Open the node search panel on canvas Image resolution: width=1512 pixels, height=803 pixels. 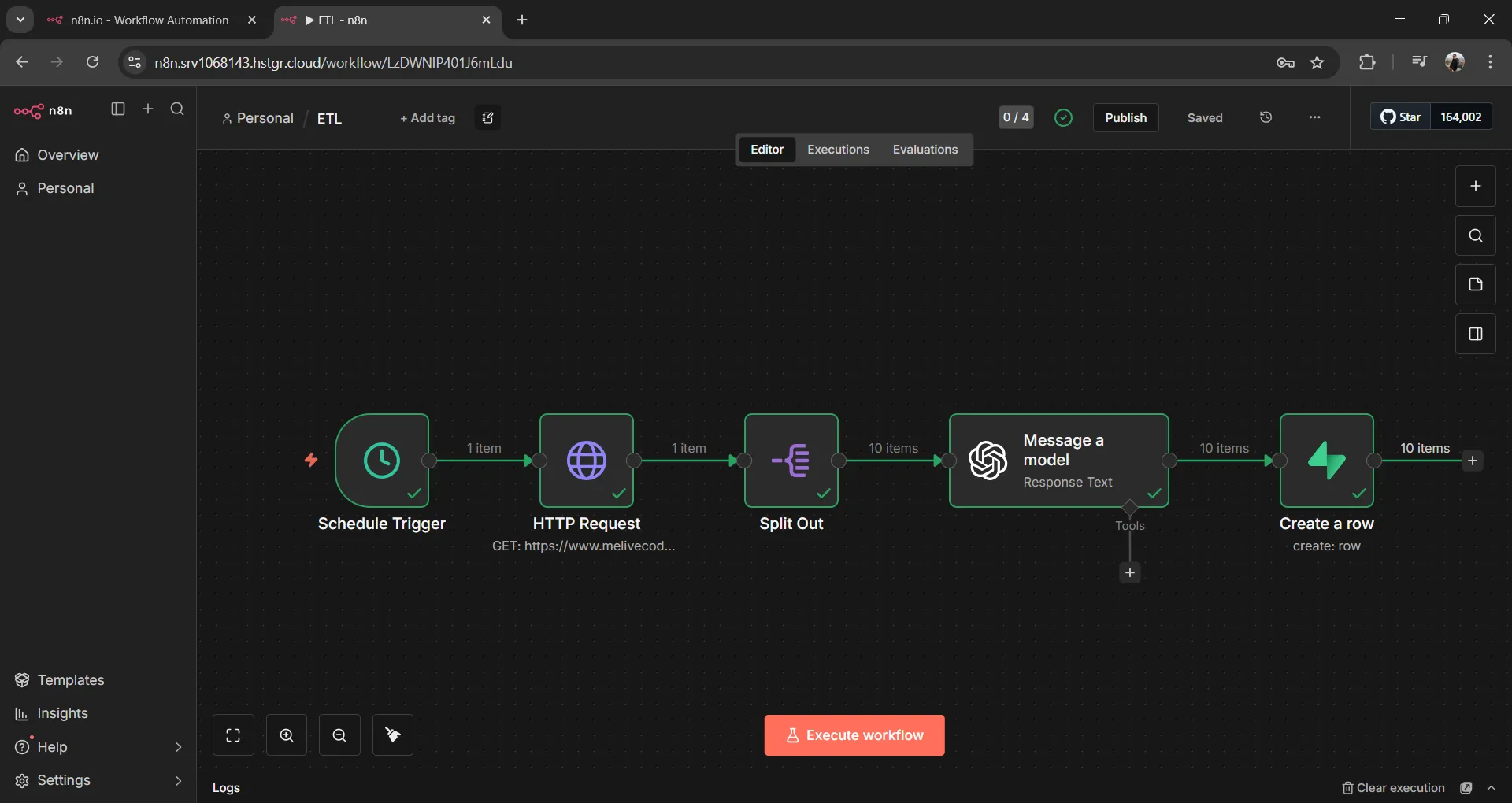click(x=1475, y=235)
